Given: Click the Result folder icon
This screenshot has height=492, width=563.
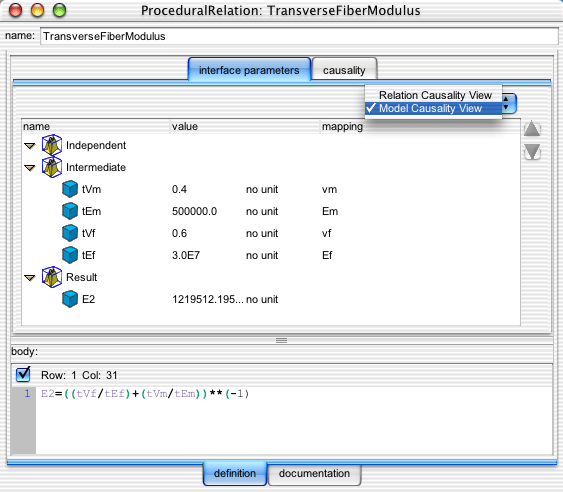Looking at the screenshot, I should pyautogui.click(x=52, y=277).
